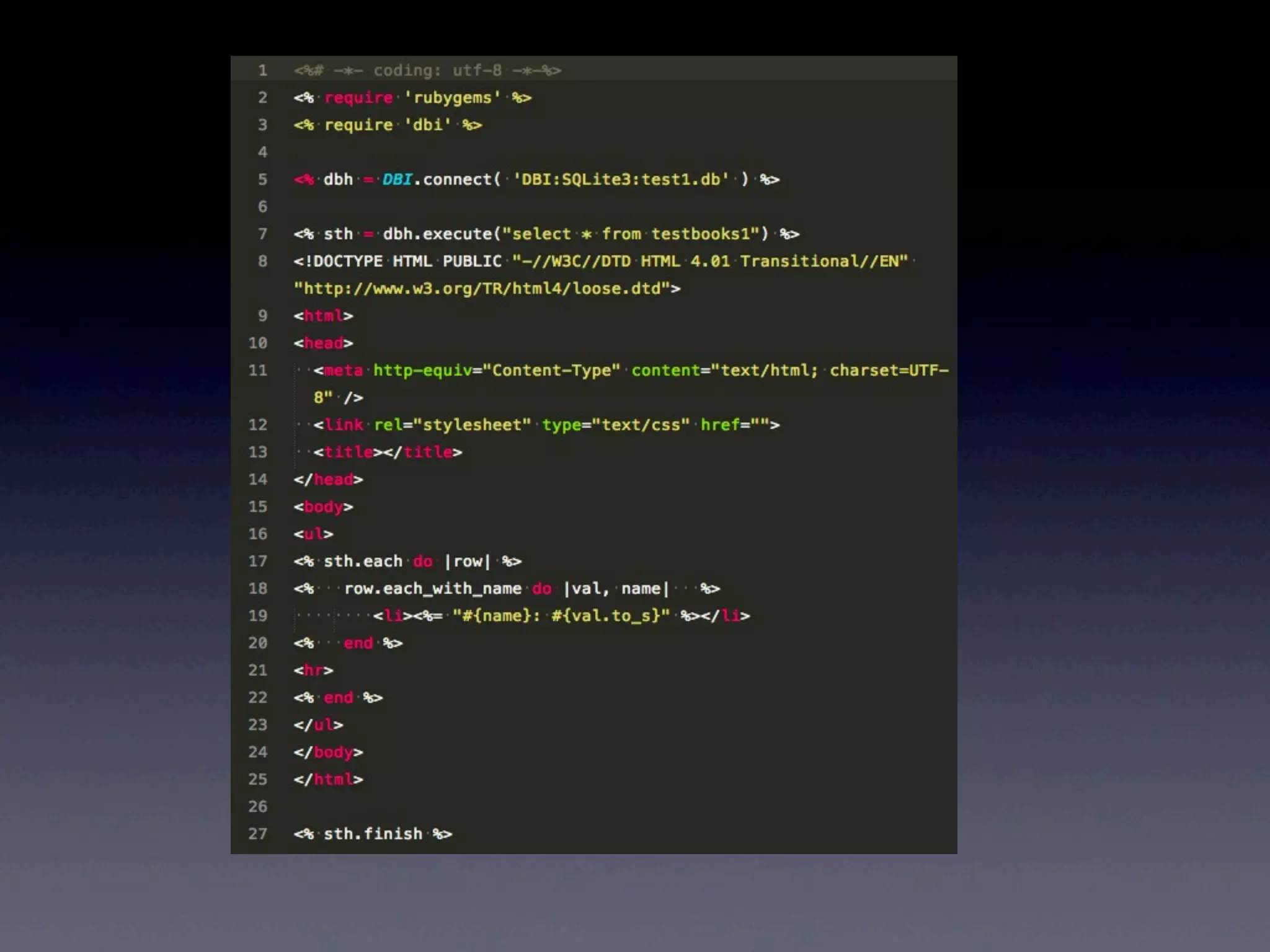Viewport: 1270px width, 952px height.
Task: Click the hr tag on line 21
Action: (x=313, y=671)
